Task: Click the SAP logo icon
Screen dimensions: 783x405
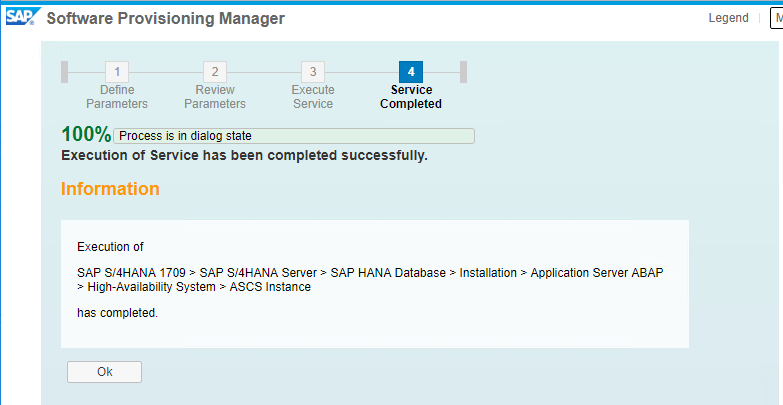Action: (22, 17)
